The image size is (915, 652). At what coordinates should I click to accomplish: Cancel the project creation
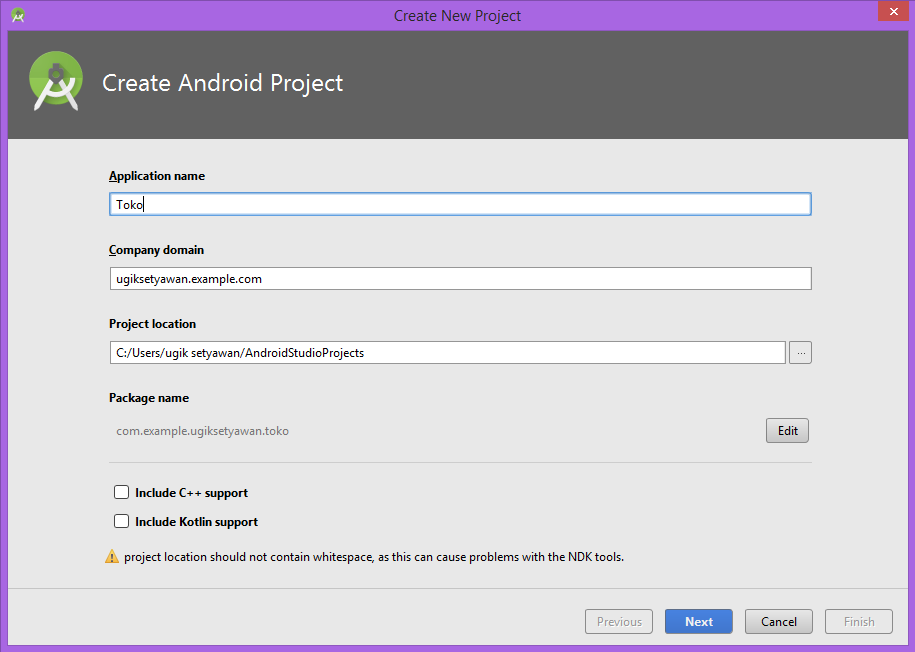point(778,621)
